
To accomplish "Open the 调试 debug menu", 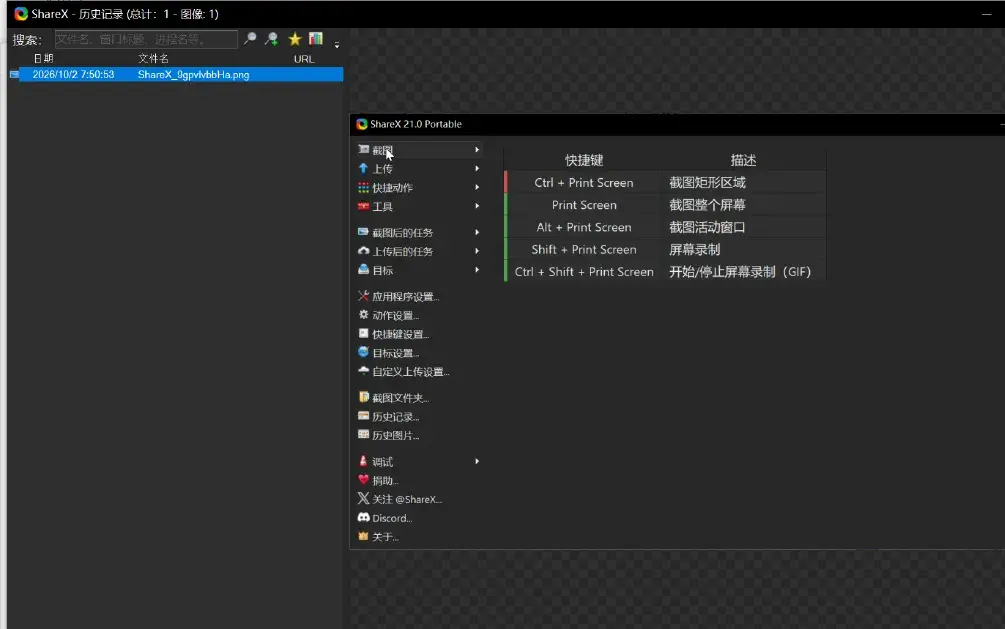I will 419,462.
